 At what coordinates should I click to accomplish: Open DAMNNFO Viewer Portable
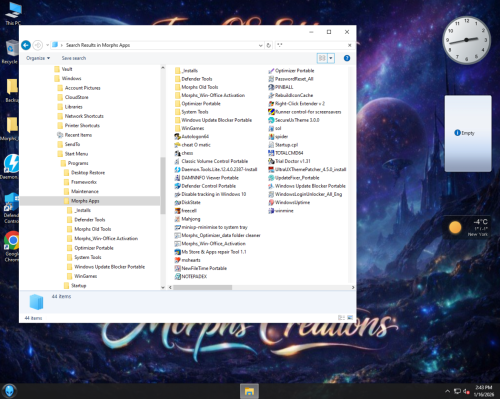pyautogui.click(x=207, y=178)
